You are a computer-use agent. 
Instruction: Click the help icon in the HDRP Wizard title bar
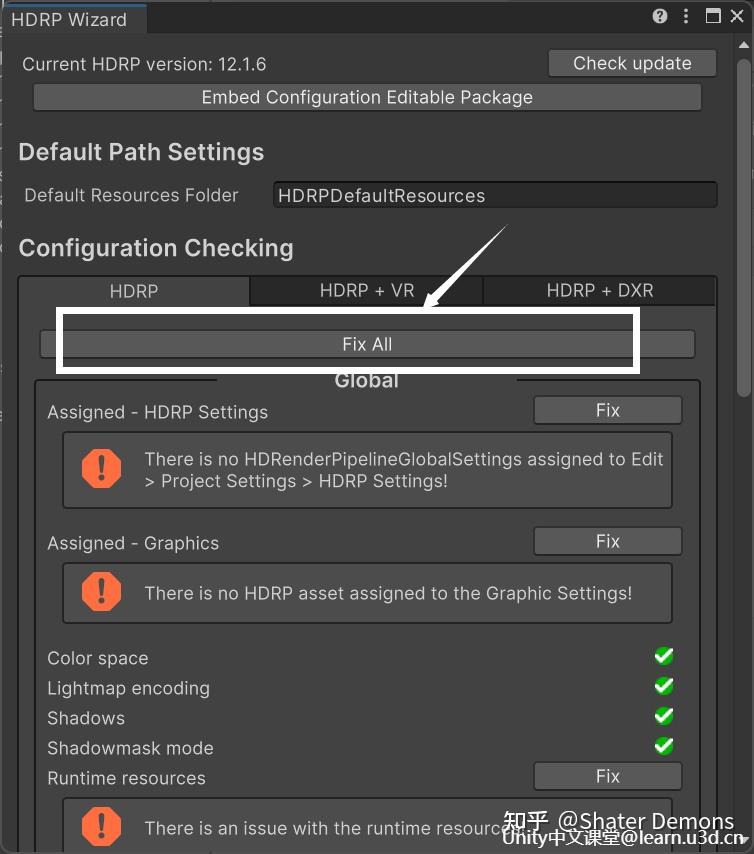(x=659, y=16)
